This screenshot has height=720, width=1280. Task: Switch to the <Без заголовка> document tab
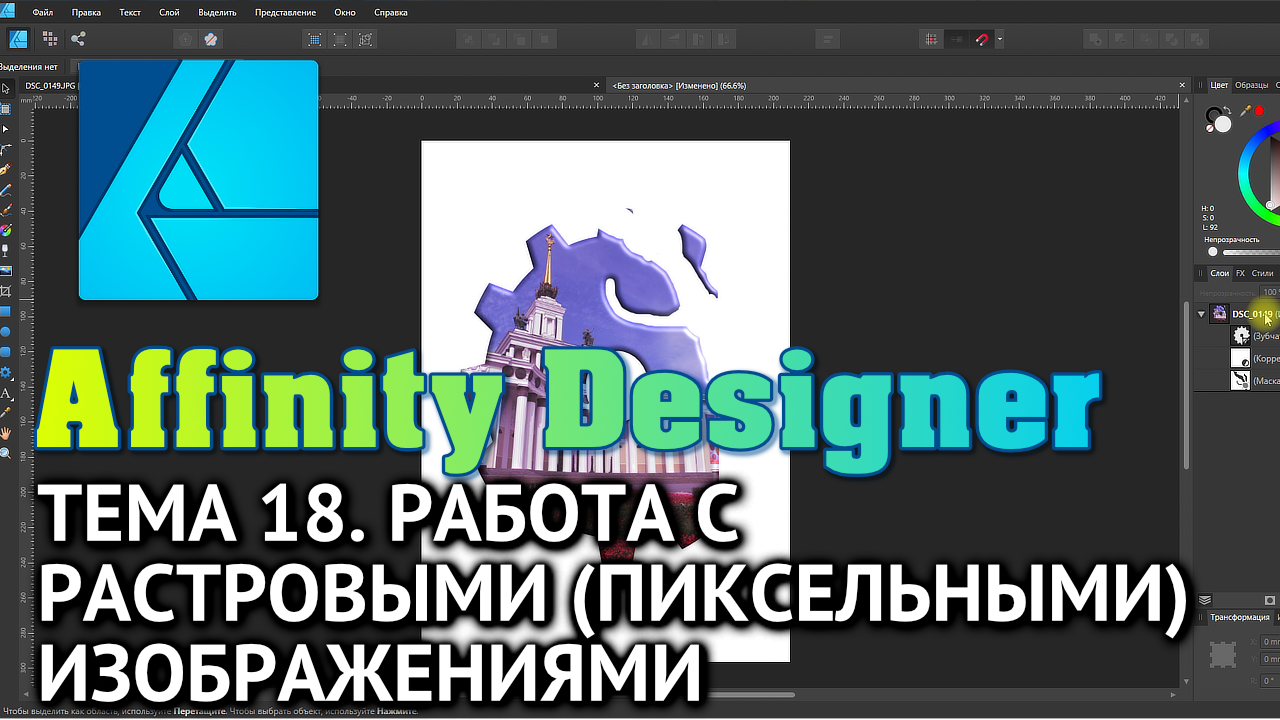[x=680, y=86]
